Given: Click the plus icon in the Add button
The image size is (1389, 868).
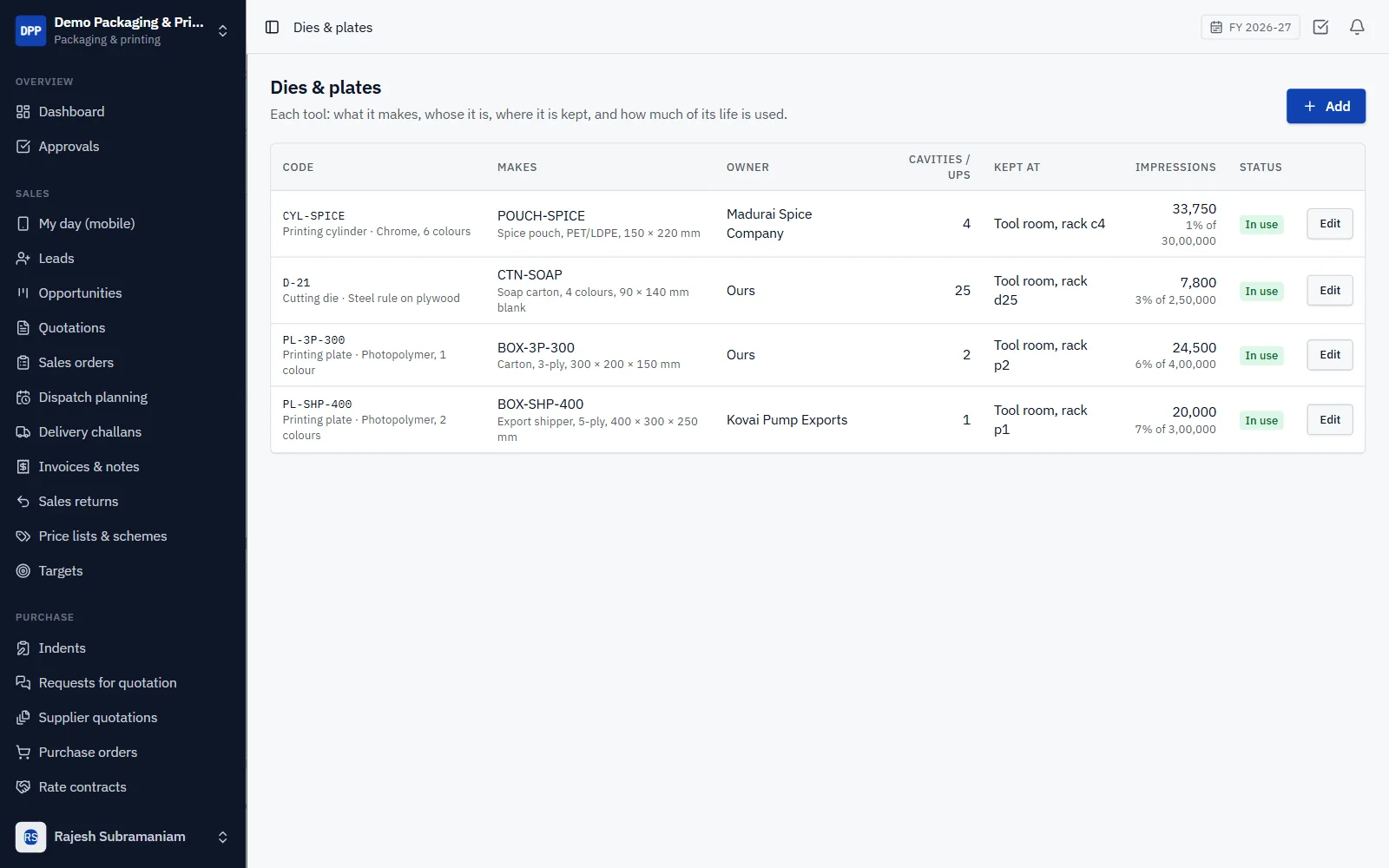Looking at the screenshot, I should (x=1310, y=106).
